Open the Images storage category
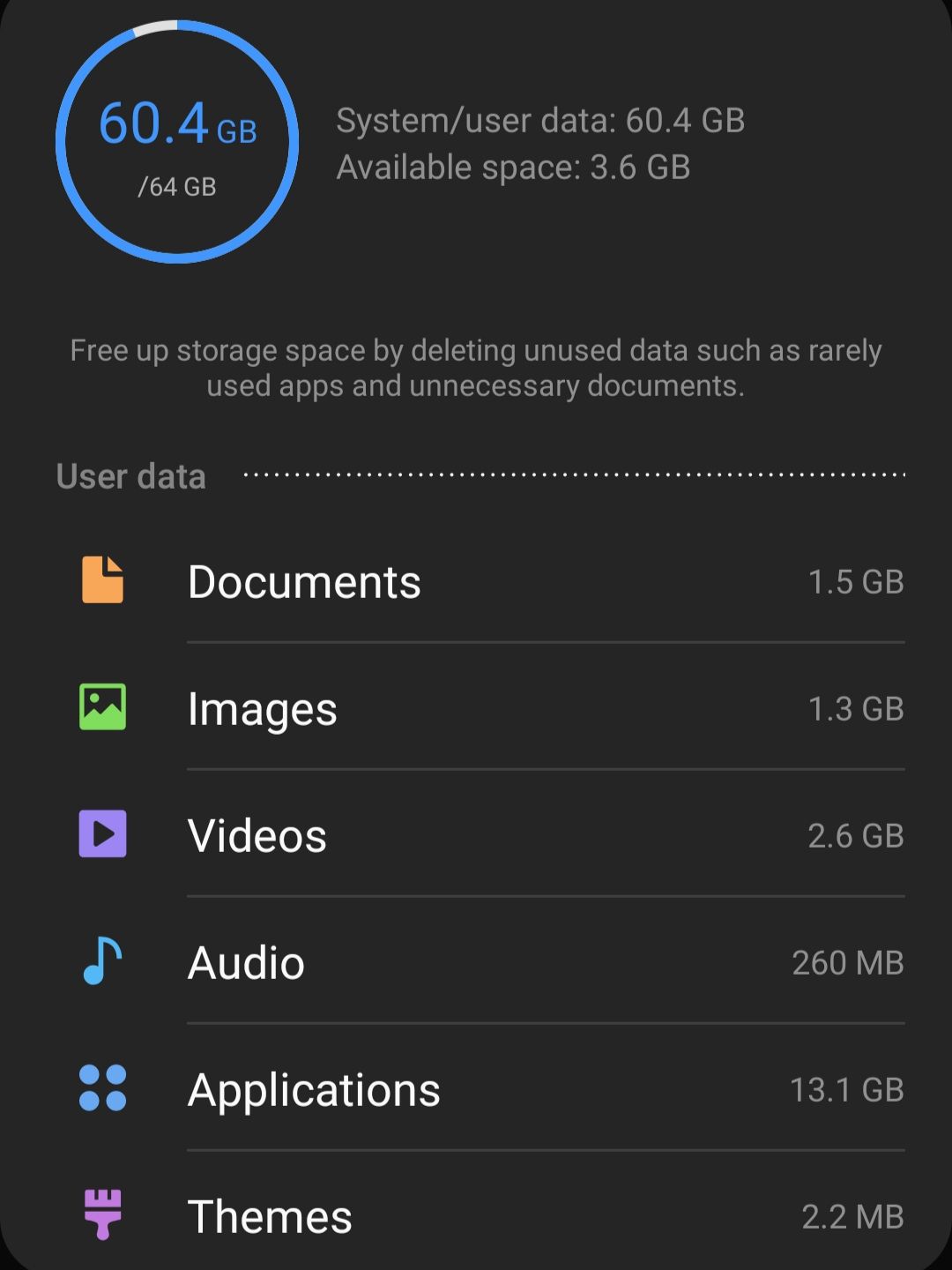This screenshot has height=1270, width=952. tap(263, 709)
